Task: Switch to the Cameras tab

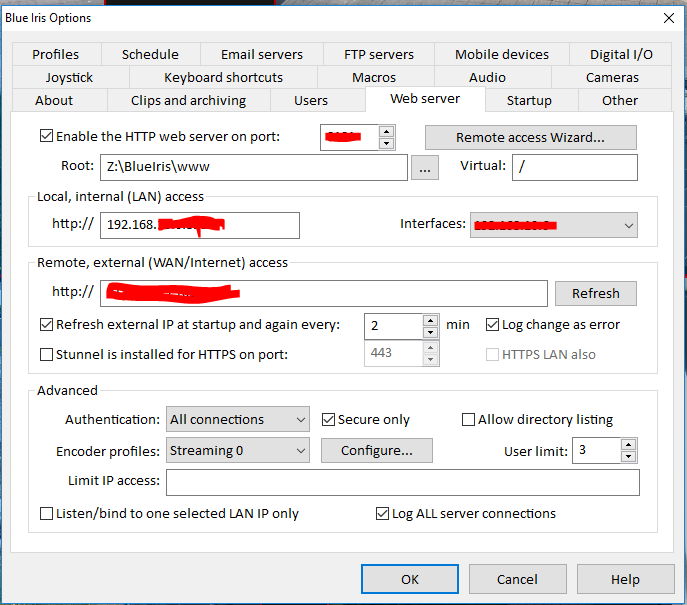Action: coord(612,77)
